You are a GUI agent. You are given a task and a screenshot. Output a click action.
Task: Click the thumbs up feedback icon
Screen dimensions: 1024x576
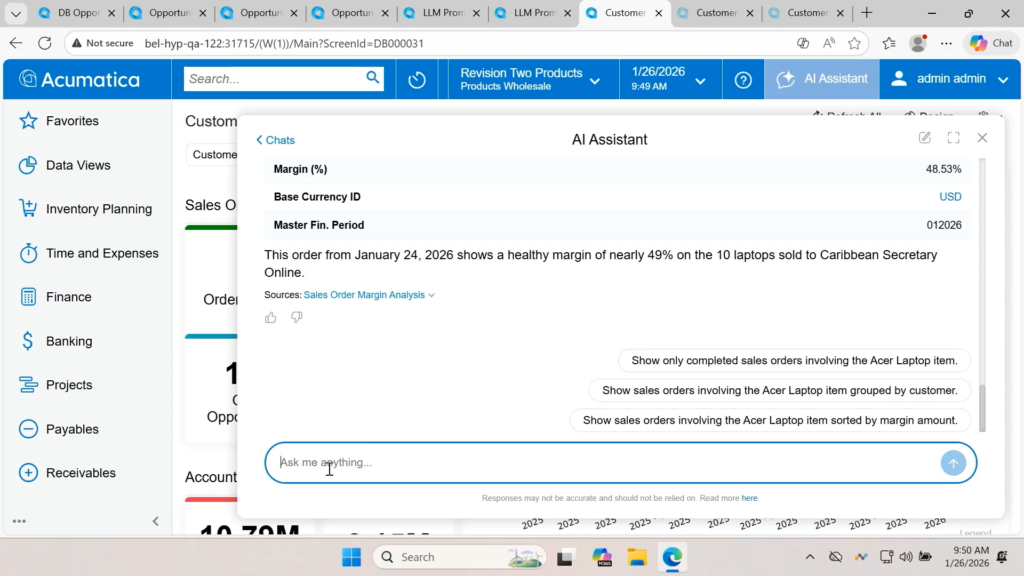(x=271, y=318)
